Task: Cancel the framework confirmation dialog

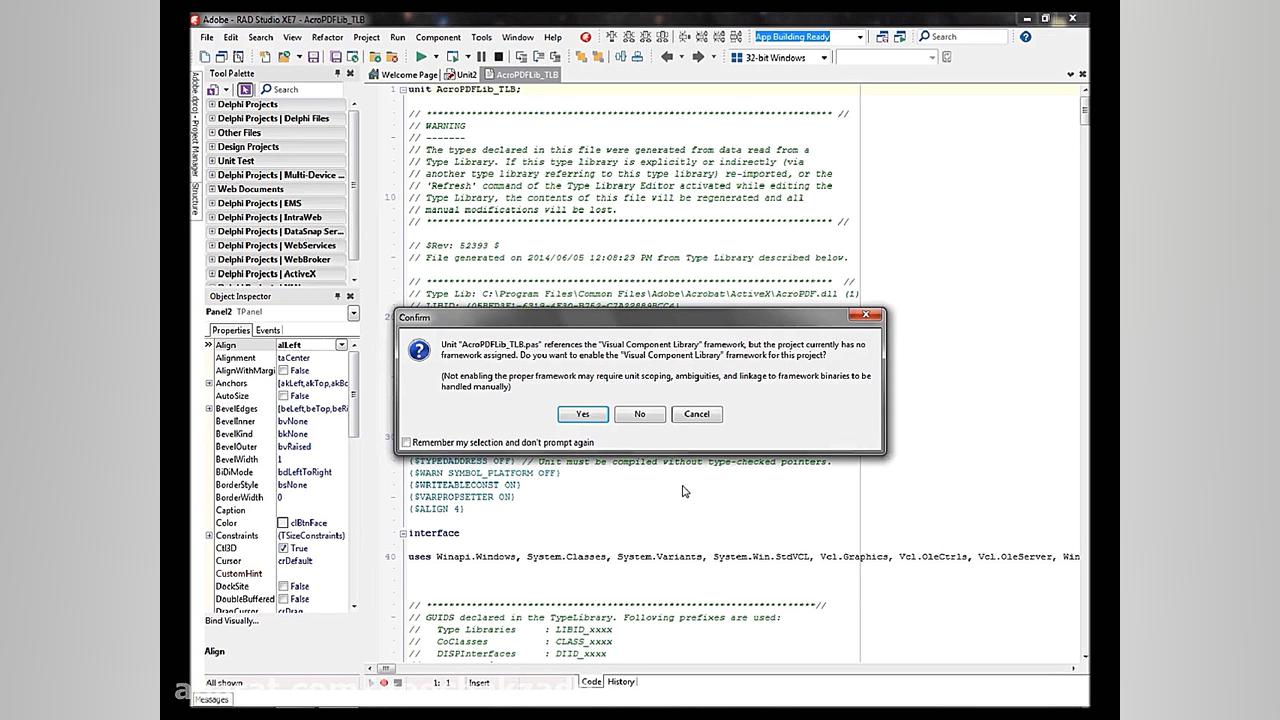Action: coord(696,414)
